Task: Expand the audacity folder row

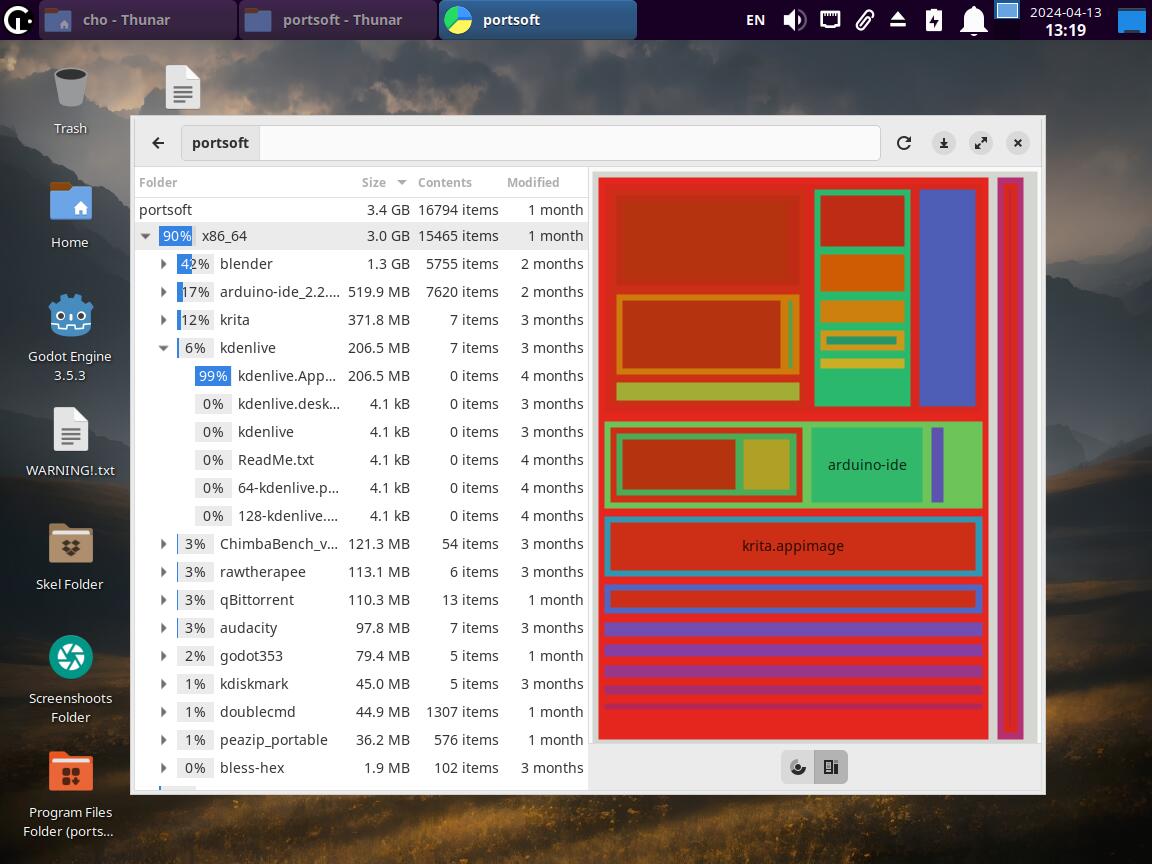Action: pyautogui.click(x=164, y=628)
